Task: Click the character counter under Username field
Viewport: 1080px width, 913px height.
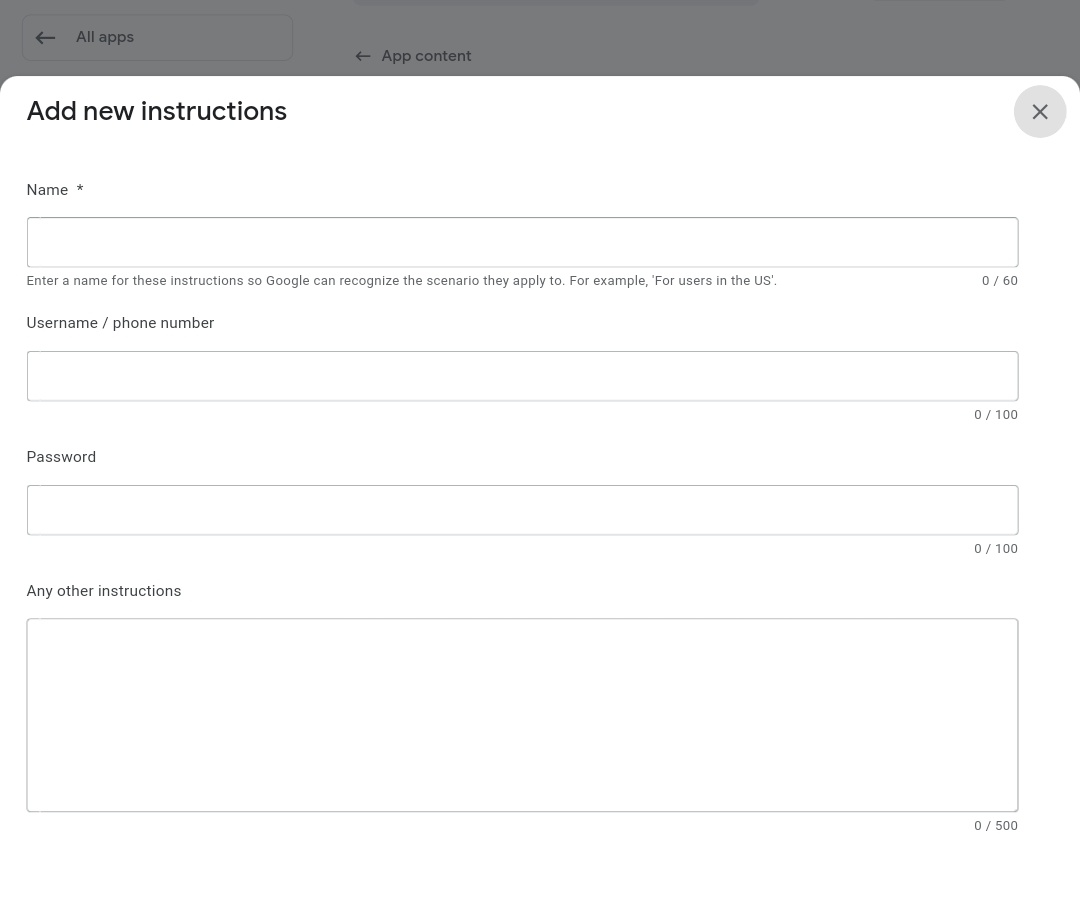Action: (995, 415)
